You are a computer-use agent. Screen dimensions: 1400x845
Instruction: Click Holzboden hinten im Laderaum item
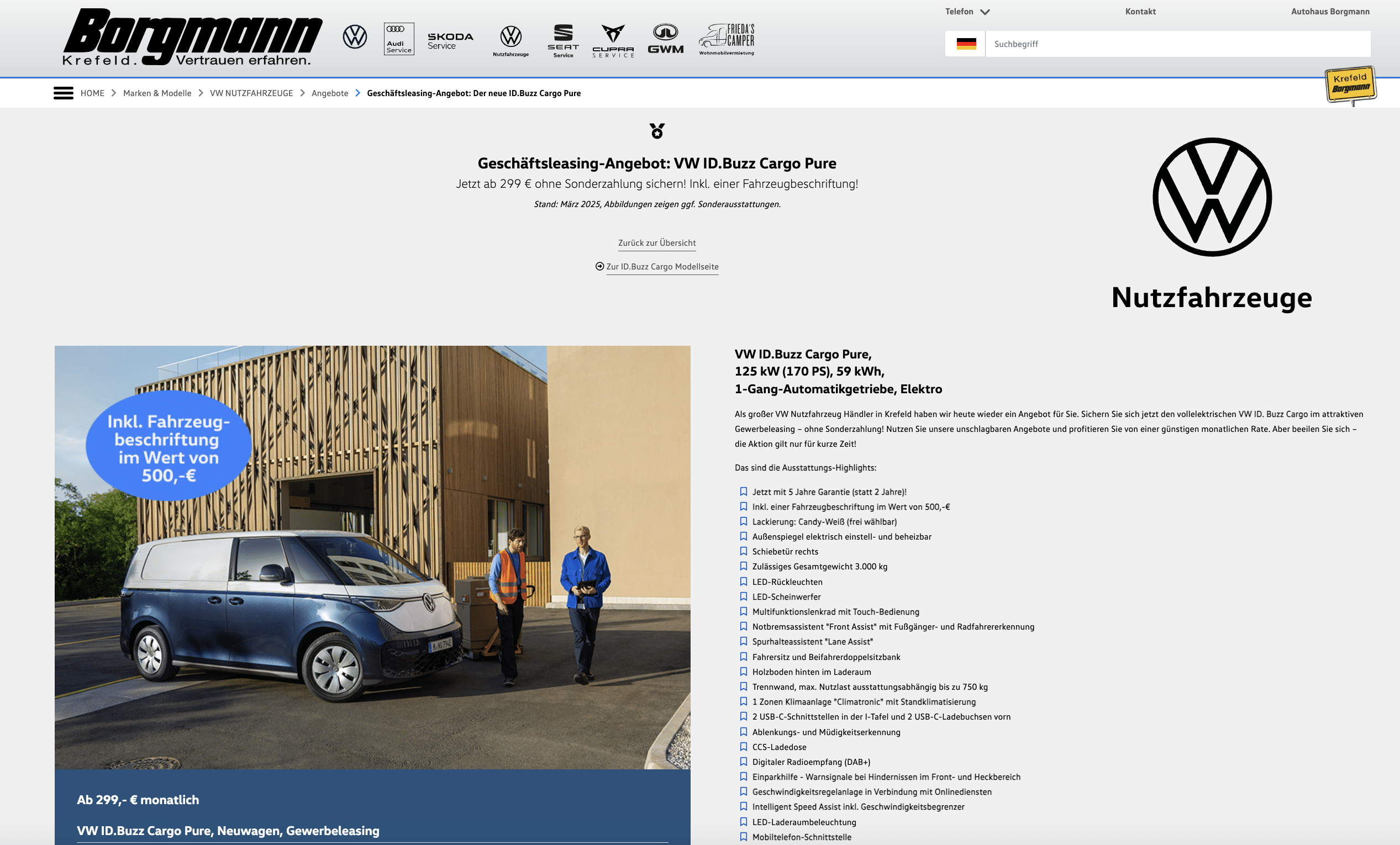[x=812, y=672]
